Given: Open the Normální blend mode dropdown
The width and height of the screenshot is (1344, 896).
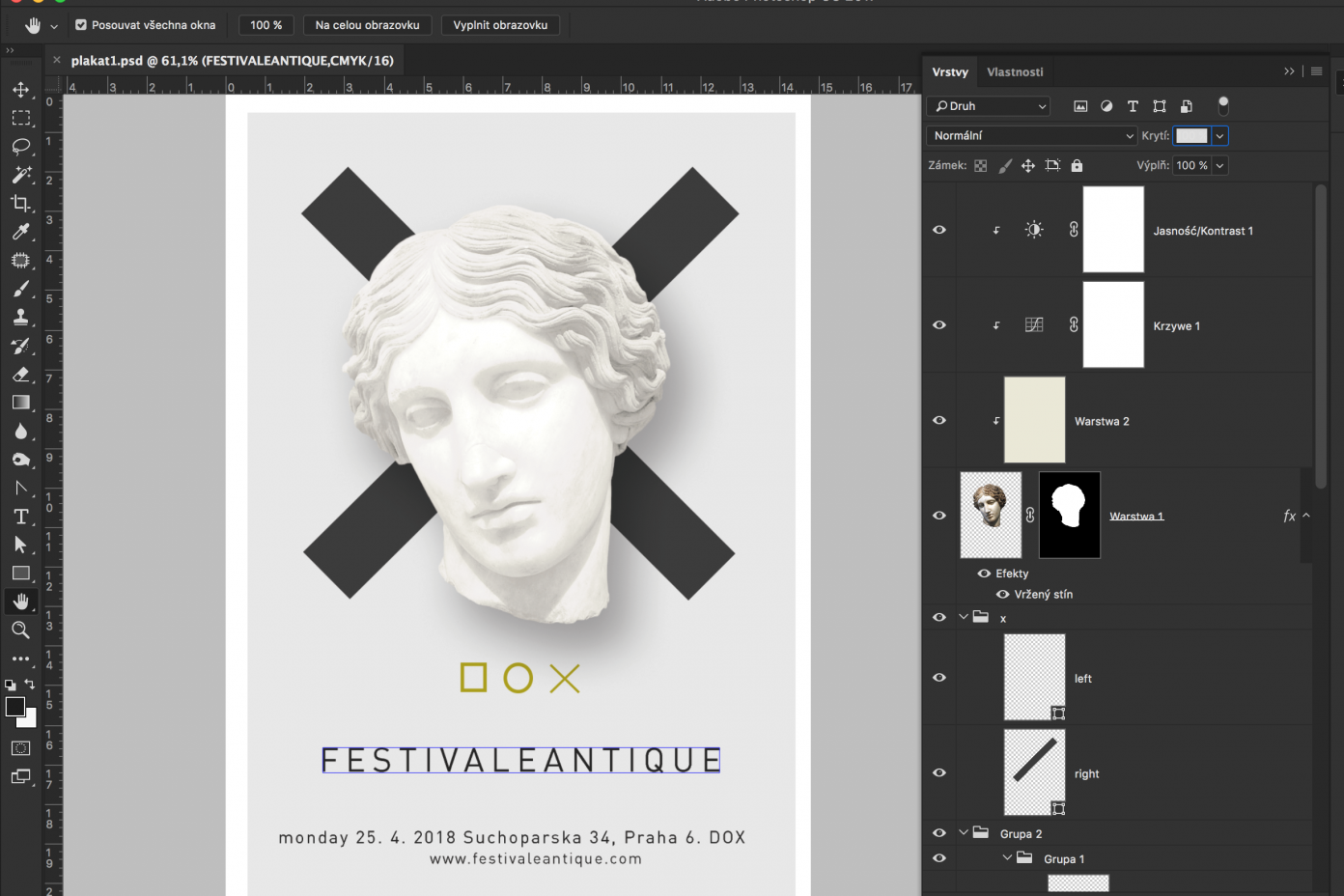Looking at the screenshot, I should click(x=1031, y=136).
